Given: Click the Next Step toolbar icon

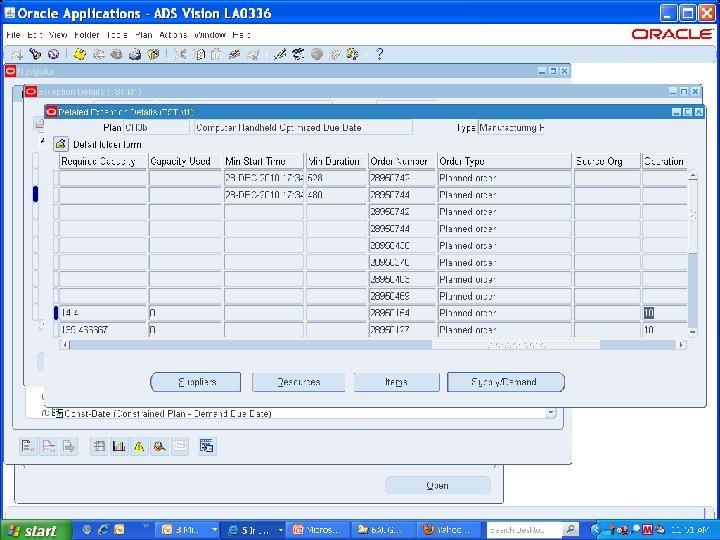Looking at the screenshot, I should coord(98,55).
